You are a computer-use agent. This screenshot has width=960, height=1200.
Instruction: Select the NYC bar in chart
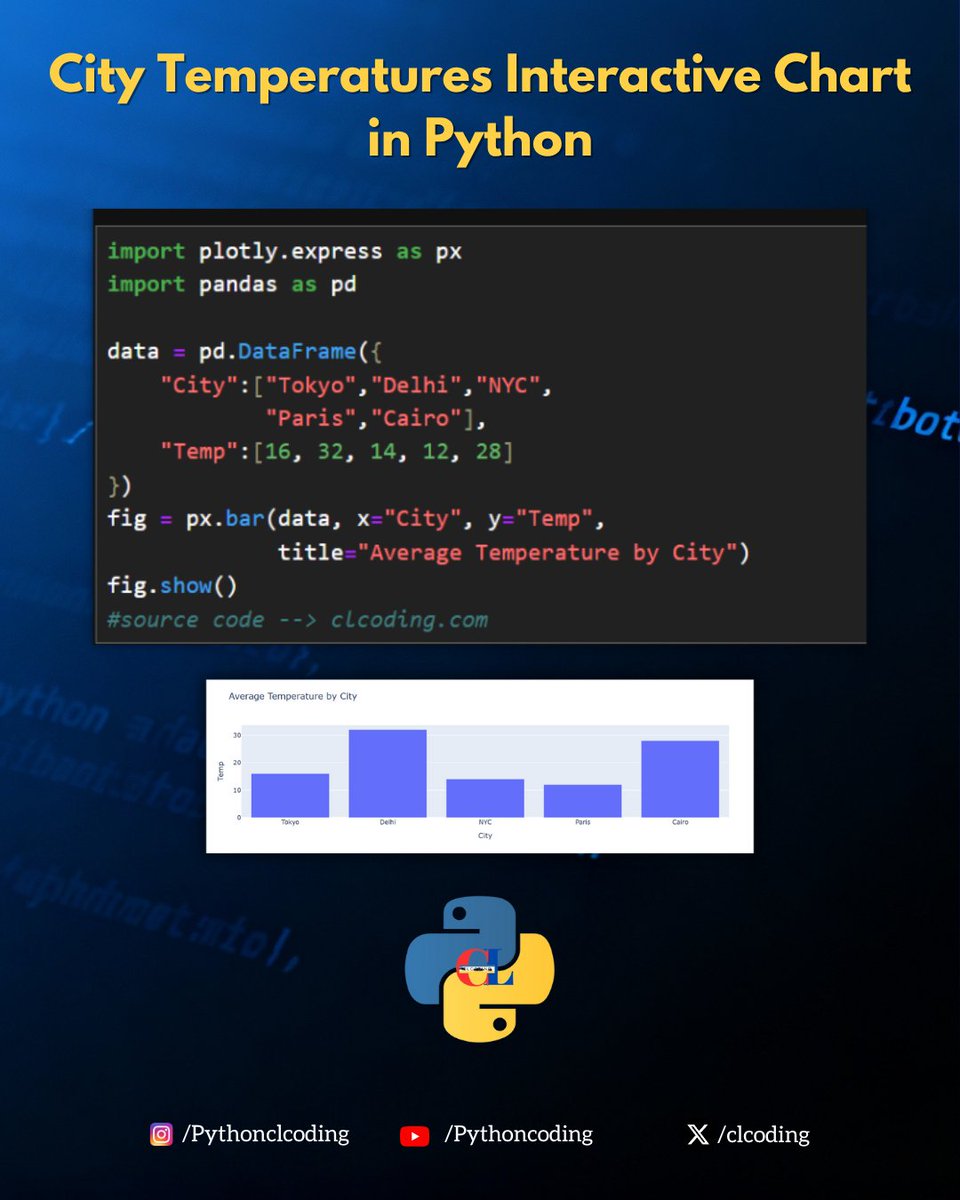[485, 798]
